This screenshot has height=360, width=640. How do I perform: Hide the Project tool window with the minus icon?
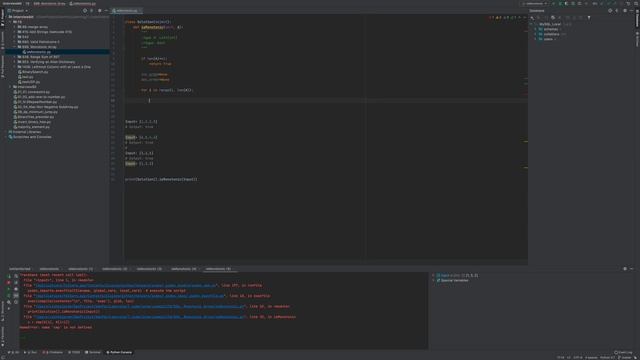(x=106, y=11)
